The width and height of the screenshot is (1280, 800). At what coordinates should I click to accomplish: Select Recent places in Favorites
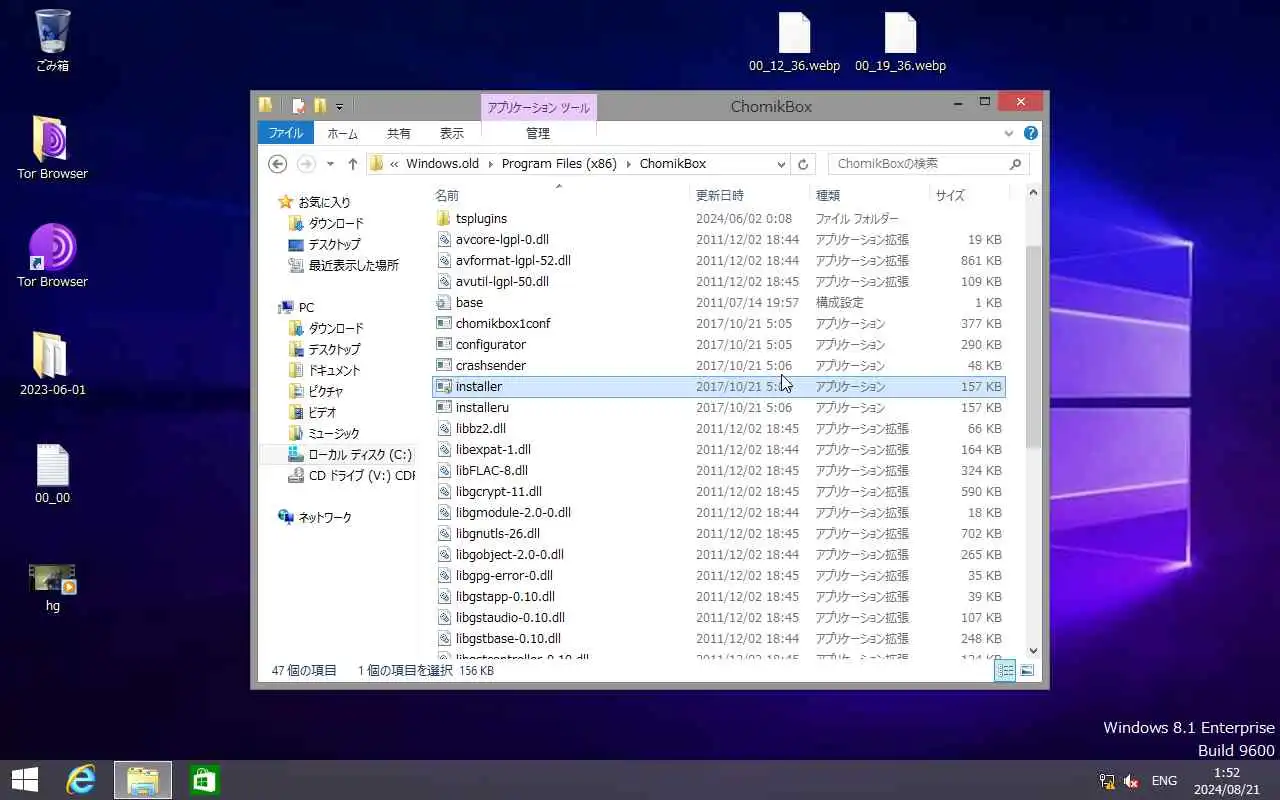point(344,265)
